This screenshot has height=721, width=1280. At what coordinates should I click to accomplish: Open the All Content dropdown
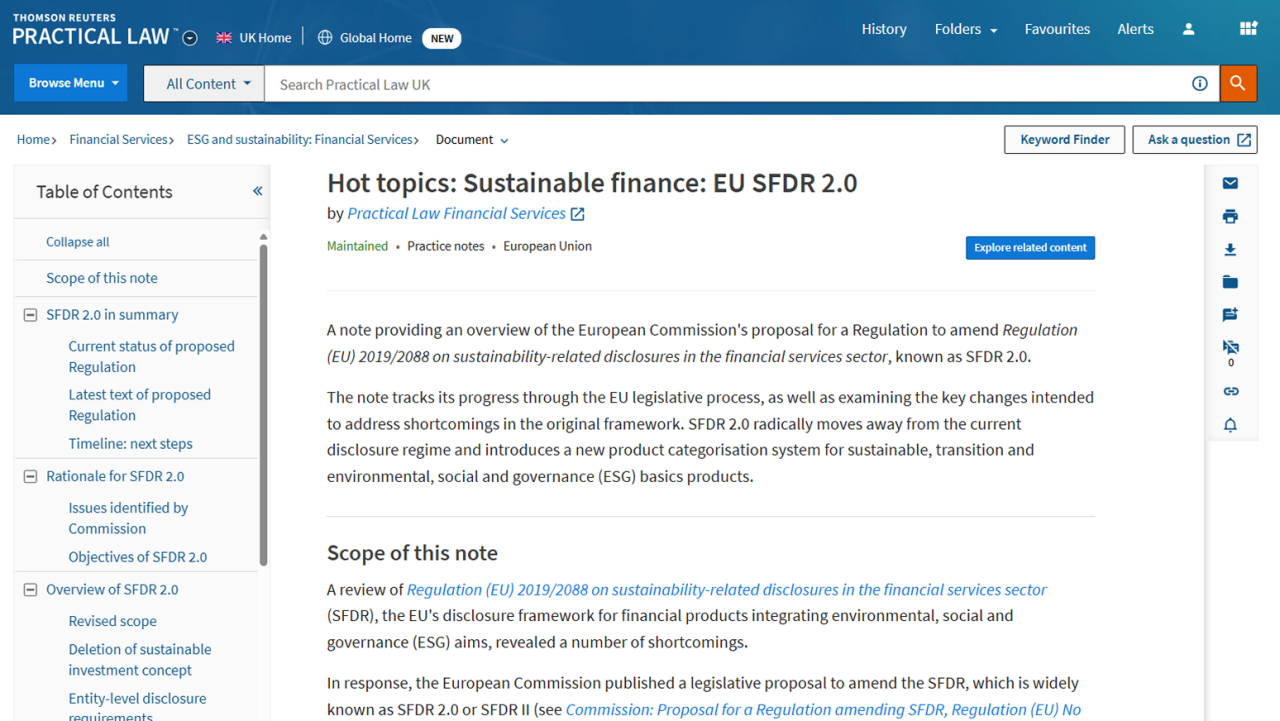tap(205, 84)
